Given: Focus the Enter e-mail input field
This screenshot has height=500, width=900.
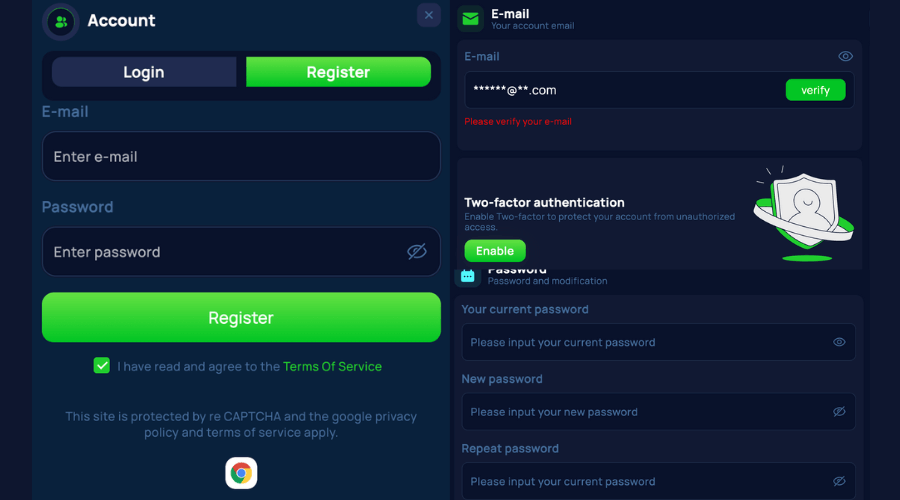Looking at the screenshot, I should (x=241, y=156).
